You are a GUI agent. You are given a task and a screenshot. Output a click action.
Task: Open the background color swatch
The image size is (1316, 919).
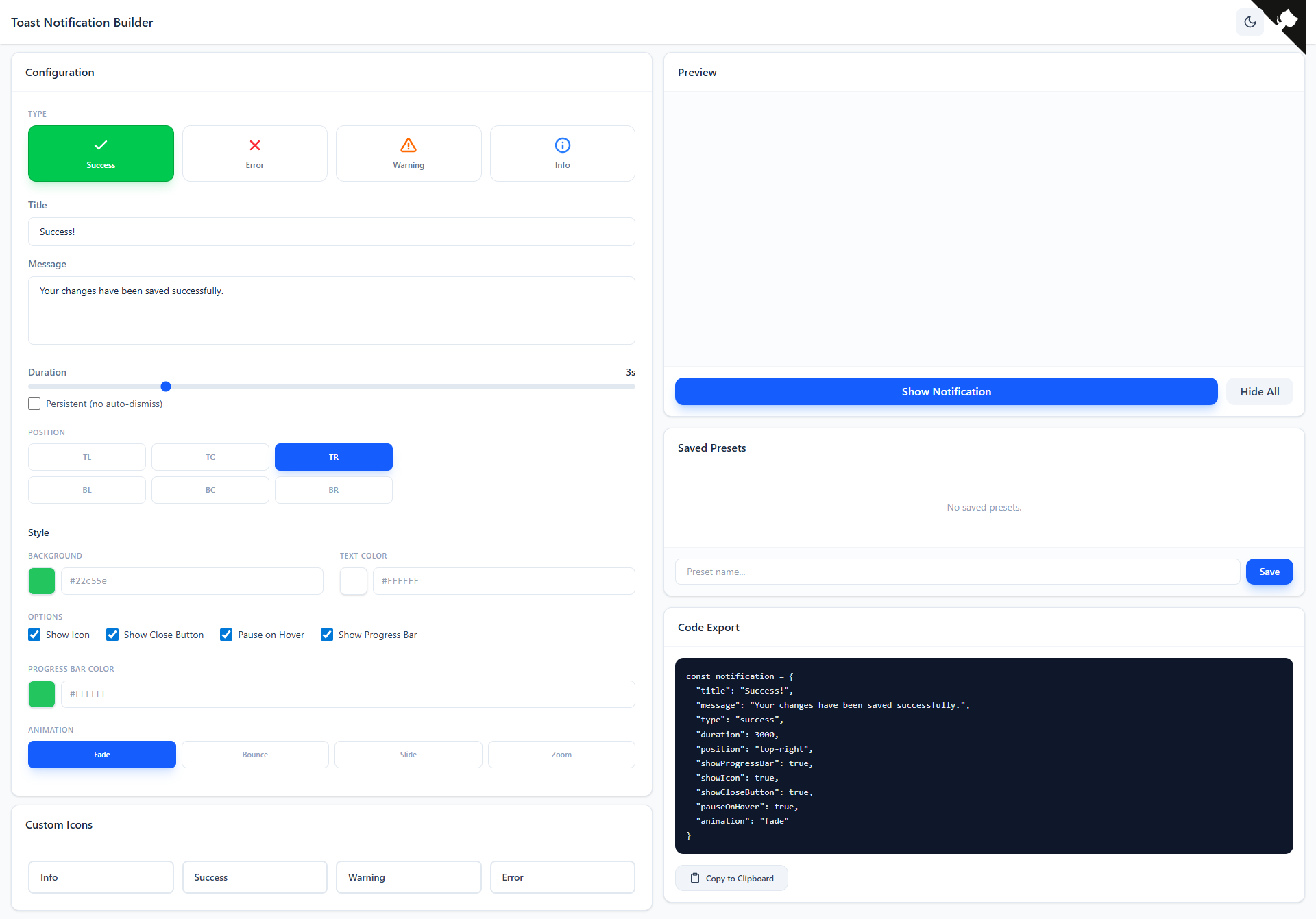[42, 581]
